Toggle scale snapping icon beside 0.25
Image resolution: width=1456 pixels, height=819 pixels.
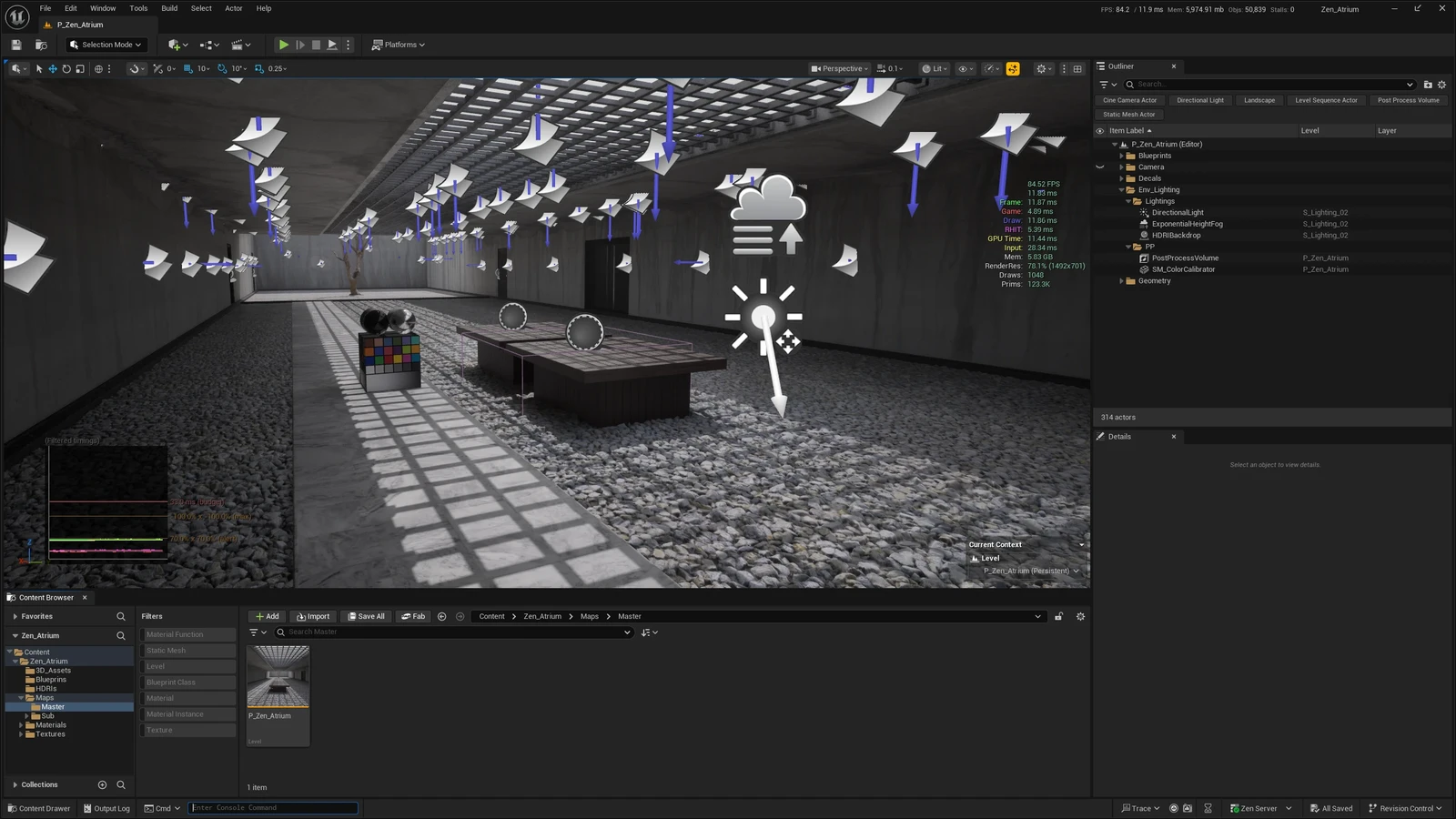click(x=259, y=68)
